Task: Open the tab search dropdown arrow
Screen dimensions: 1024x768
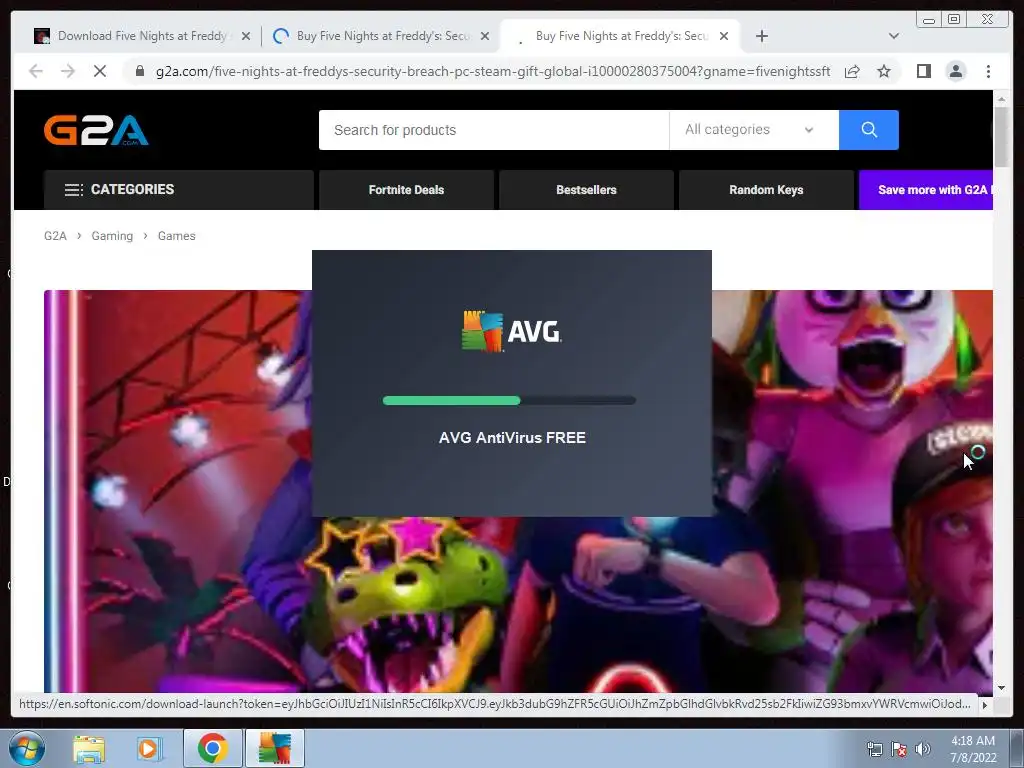Action: click(x=893, y=36)
